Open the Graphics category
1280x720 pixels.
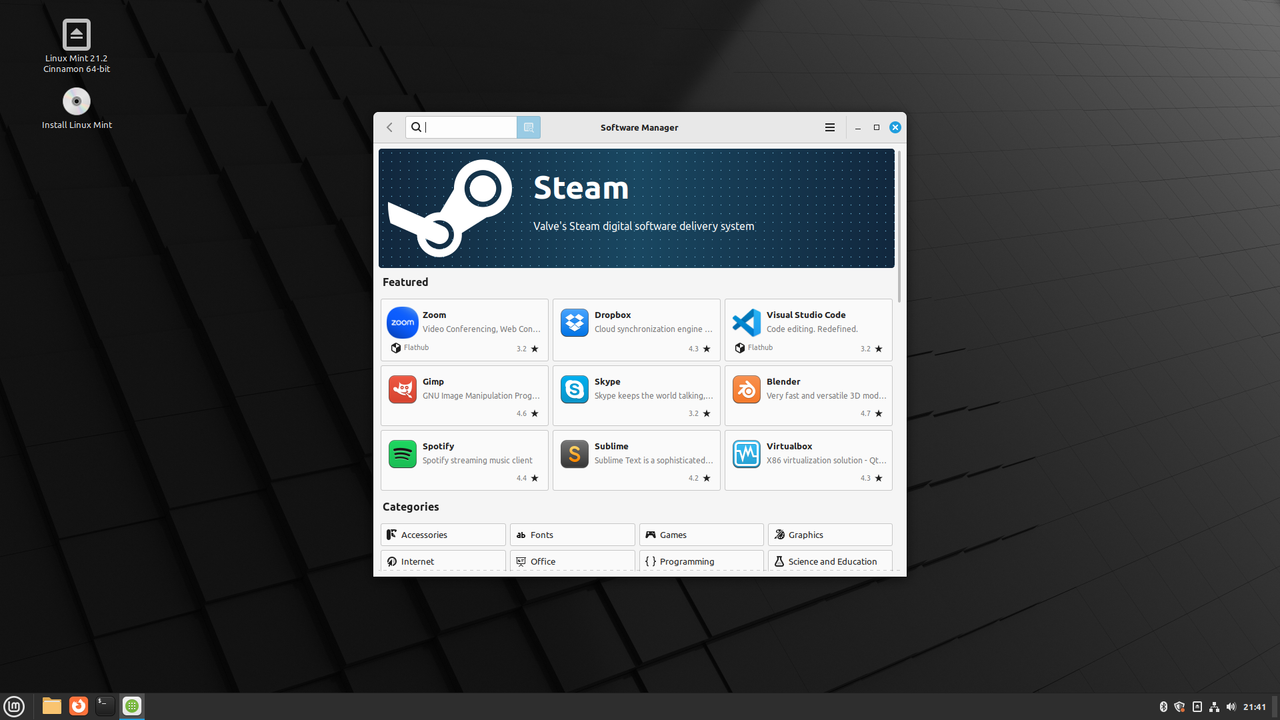(830, 535)
